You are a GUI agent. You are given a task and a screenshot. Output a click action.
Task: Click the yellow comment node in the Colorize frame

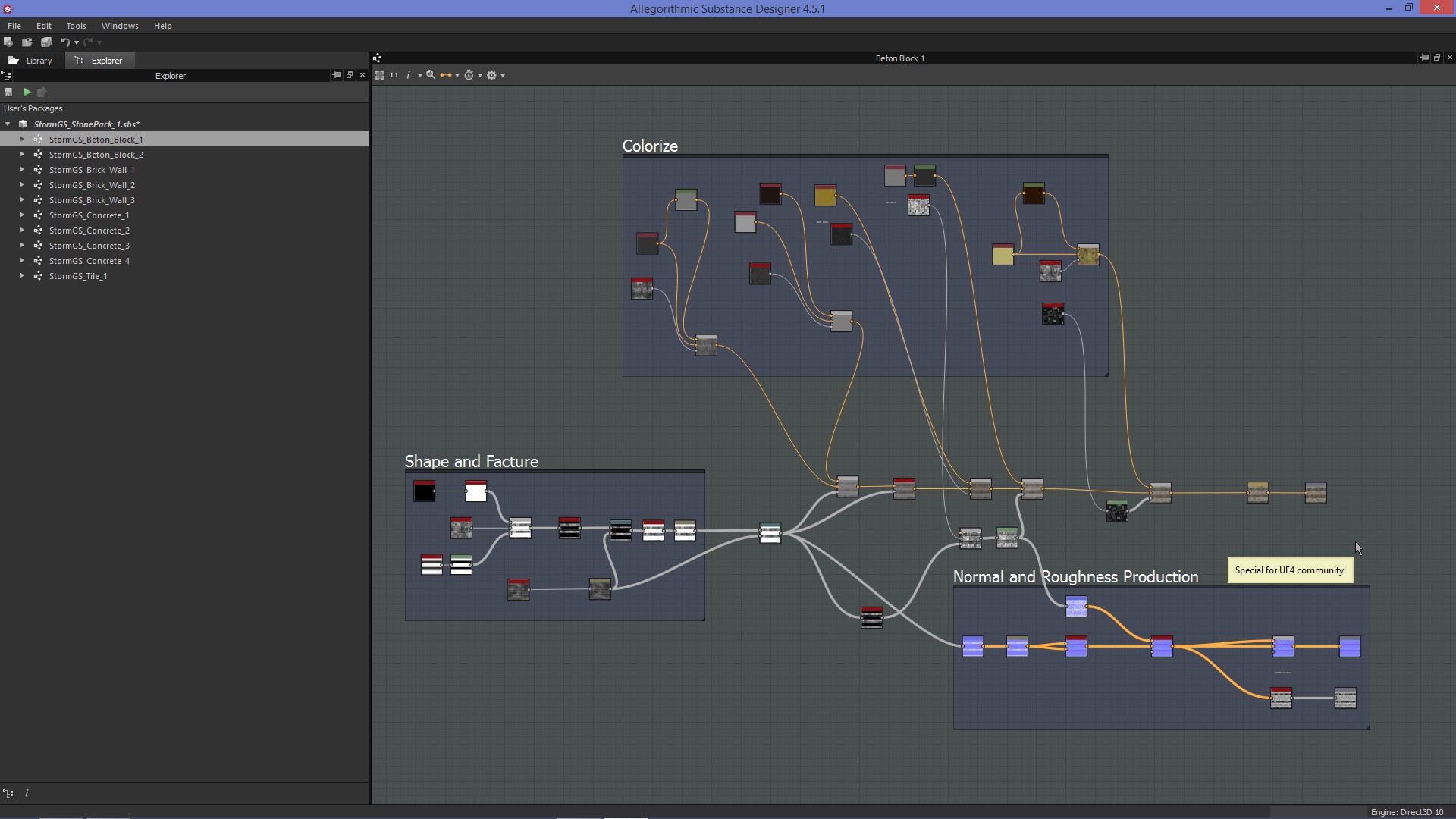point(825,195)
